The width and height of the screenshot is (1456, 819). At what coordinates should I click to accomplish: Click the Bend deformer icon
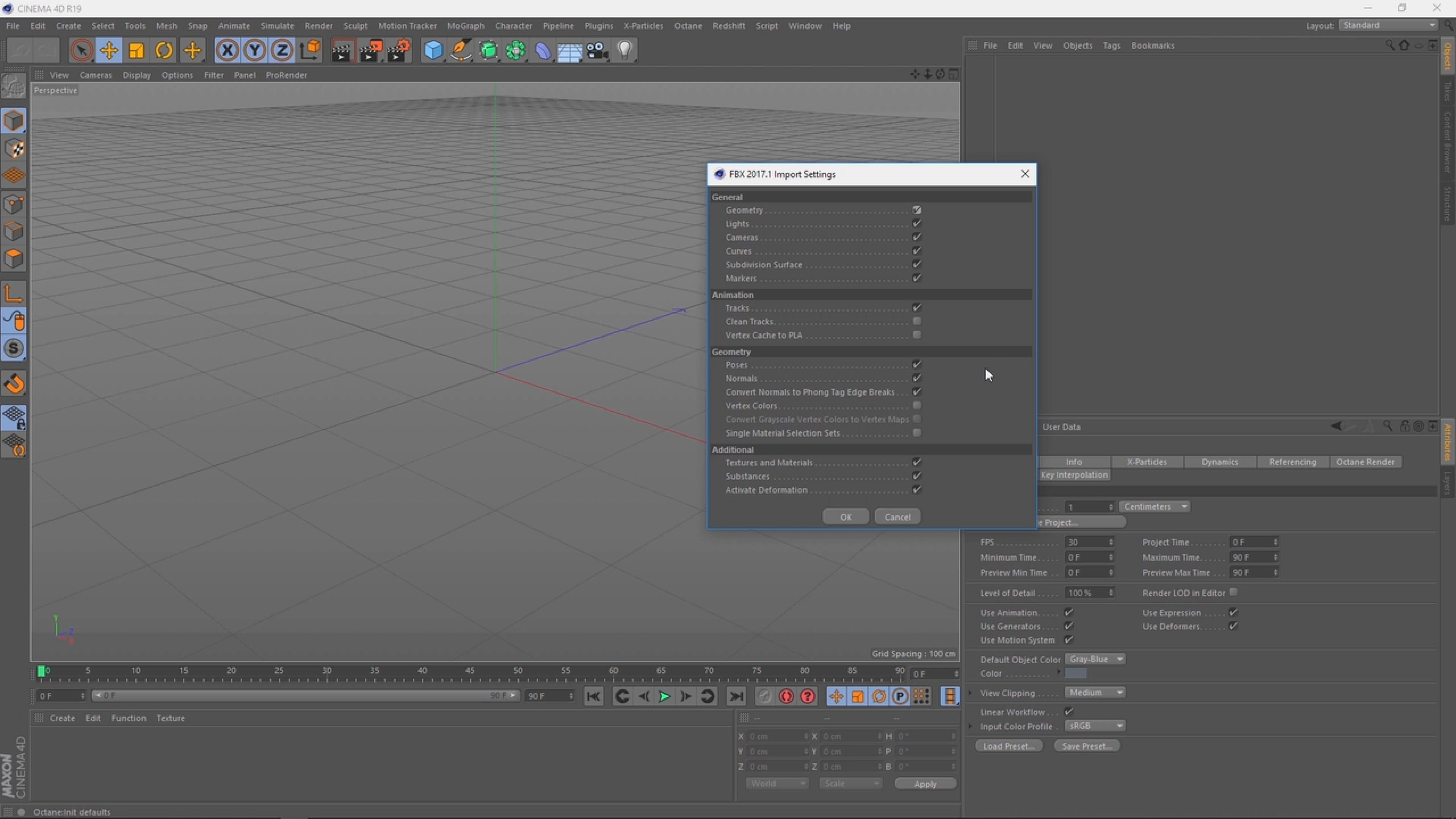[543, 51]
